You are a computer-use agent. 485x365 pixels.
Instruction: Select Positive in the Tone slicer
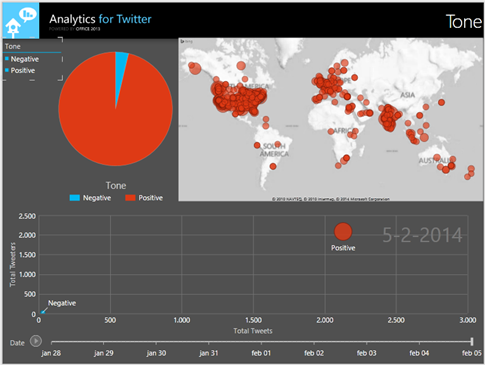[x=23, y=70]
